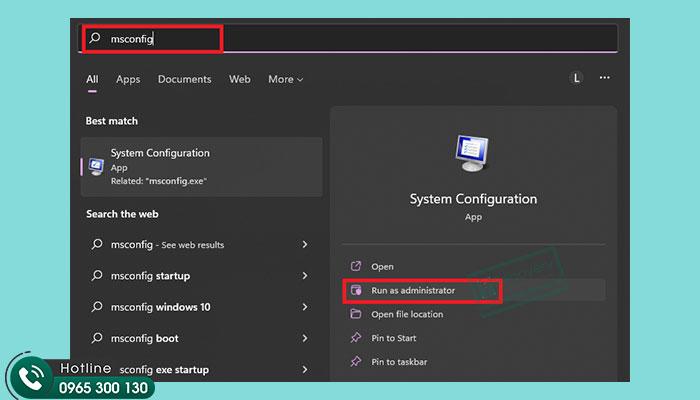Switch to the Apps tab
This screenshot has width=700, height=400.
128,79
